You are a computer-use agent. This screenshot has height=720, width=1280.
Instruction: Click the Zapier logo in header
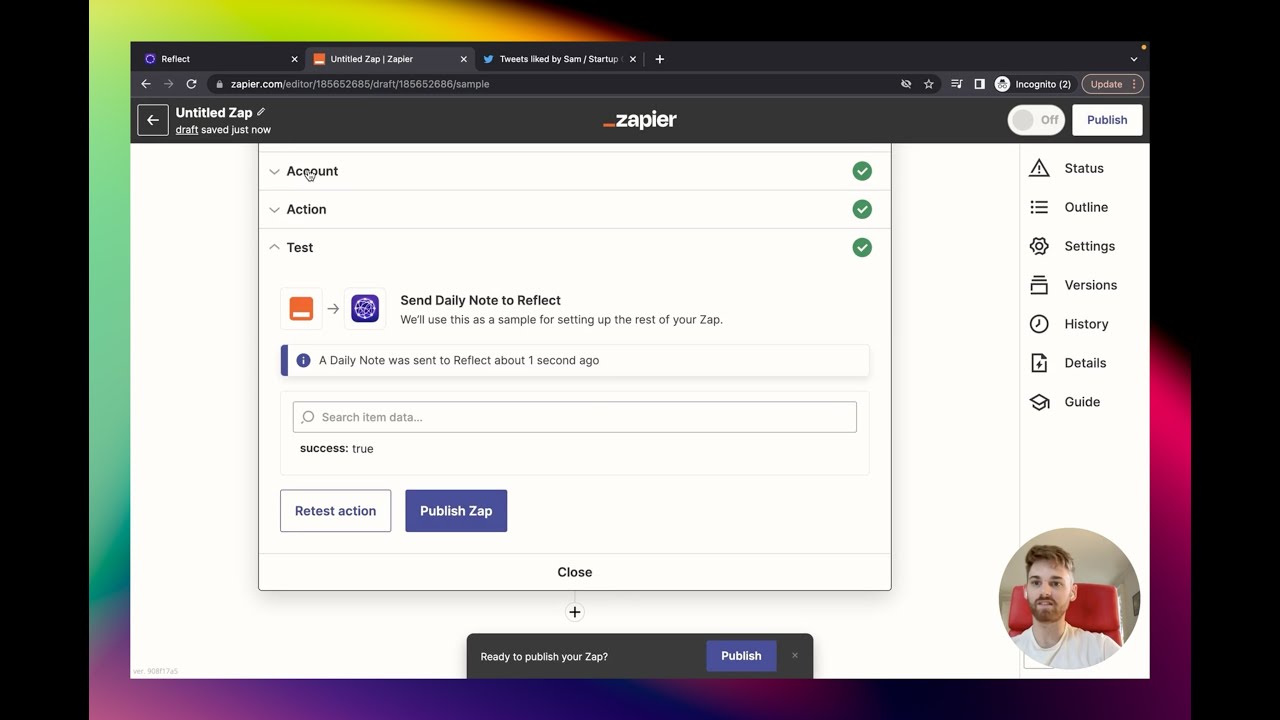[640, 120]
